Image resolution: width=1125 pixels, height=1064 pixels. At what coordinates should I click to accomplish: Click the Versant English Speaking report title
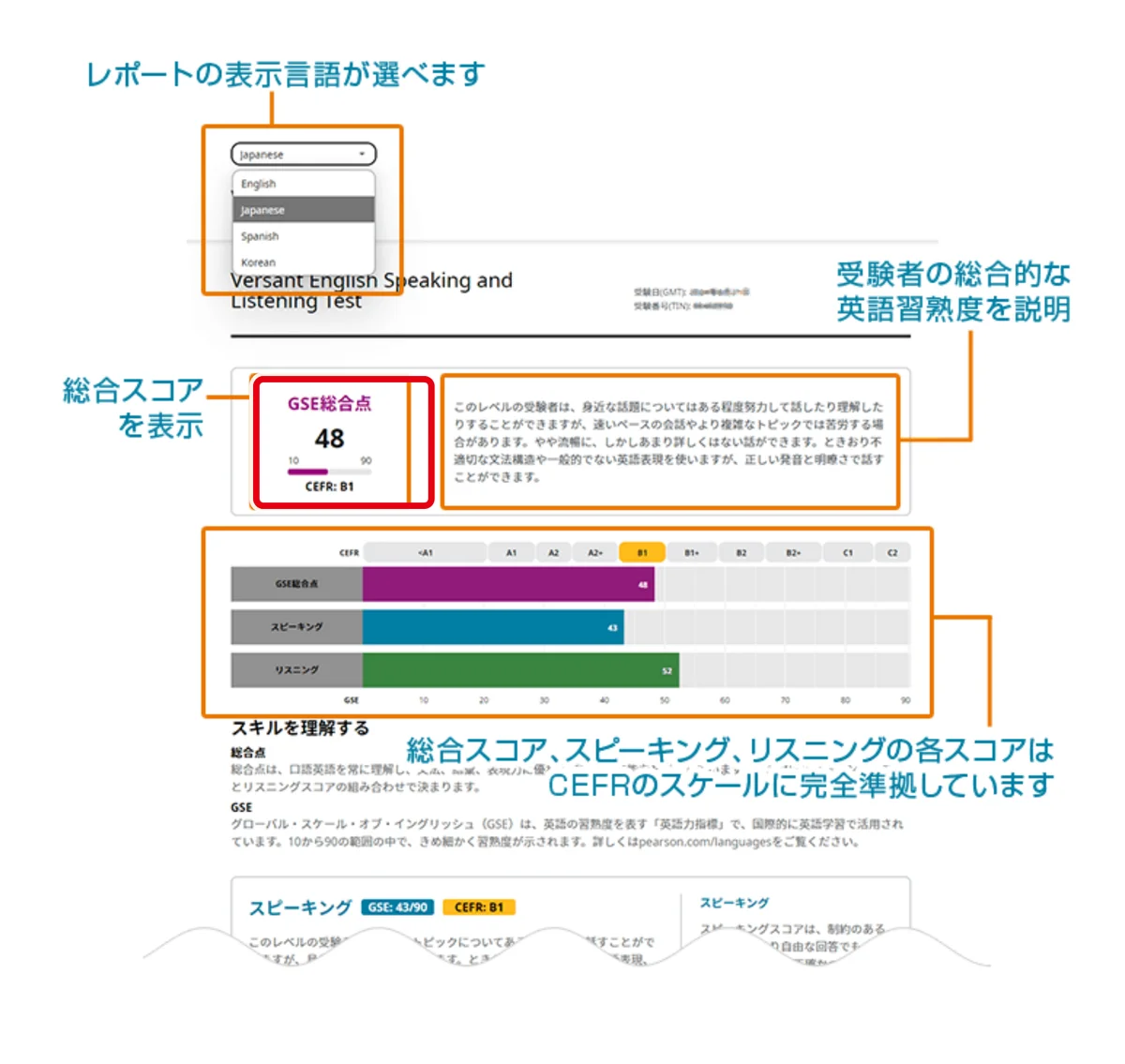pyautogui.click(x=372, y=291)
